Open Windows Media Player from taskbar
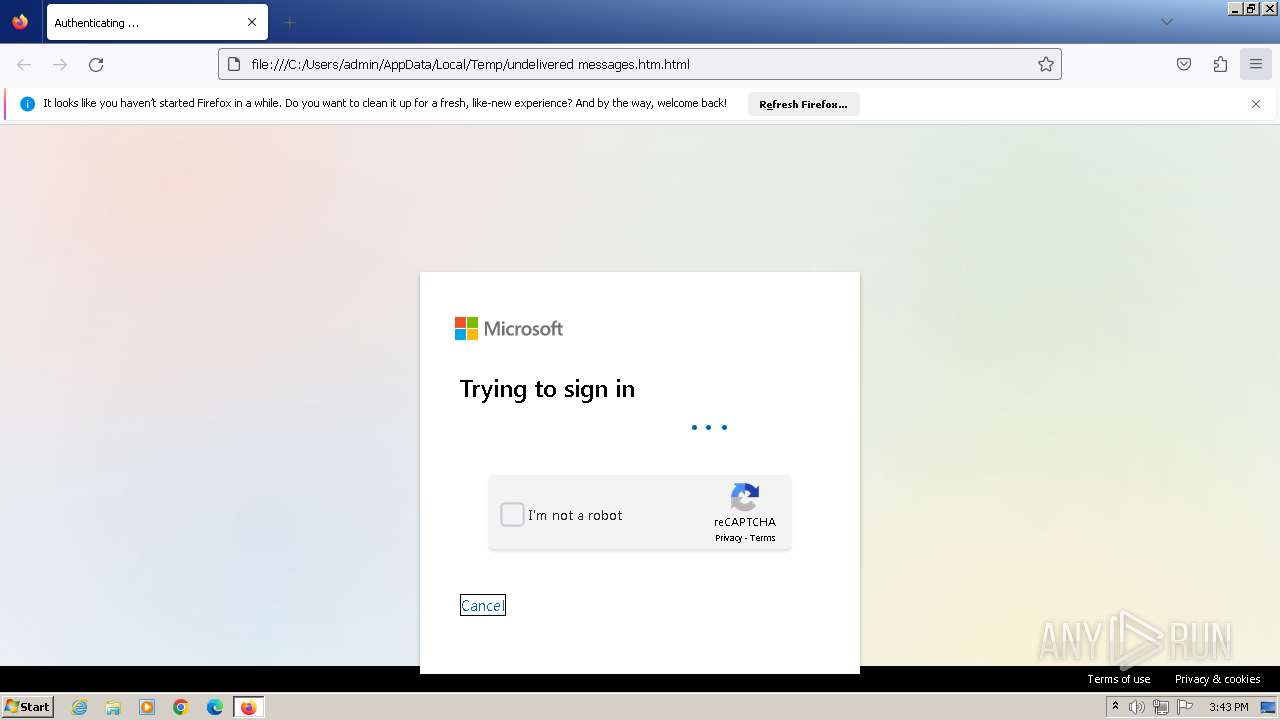This screenshot has height=720, width=1280. coord(147,707)
